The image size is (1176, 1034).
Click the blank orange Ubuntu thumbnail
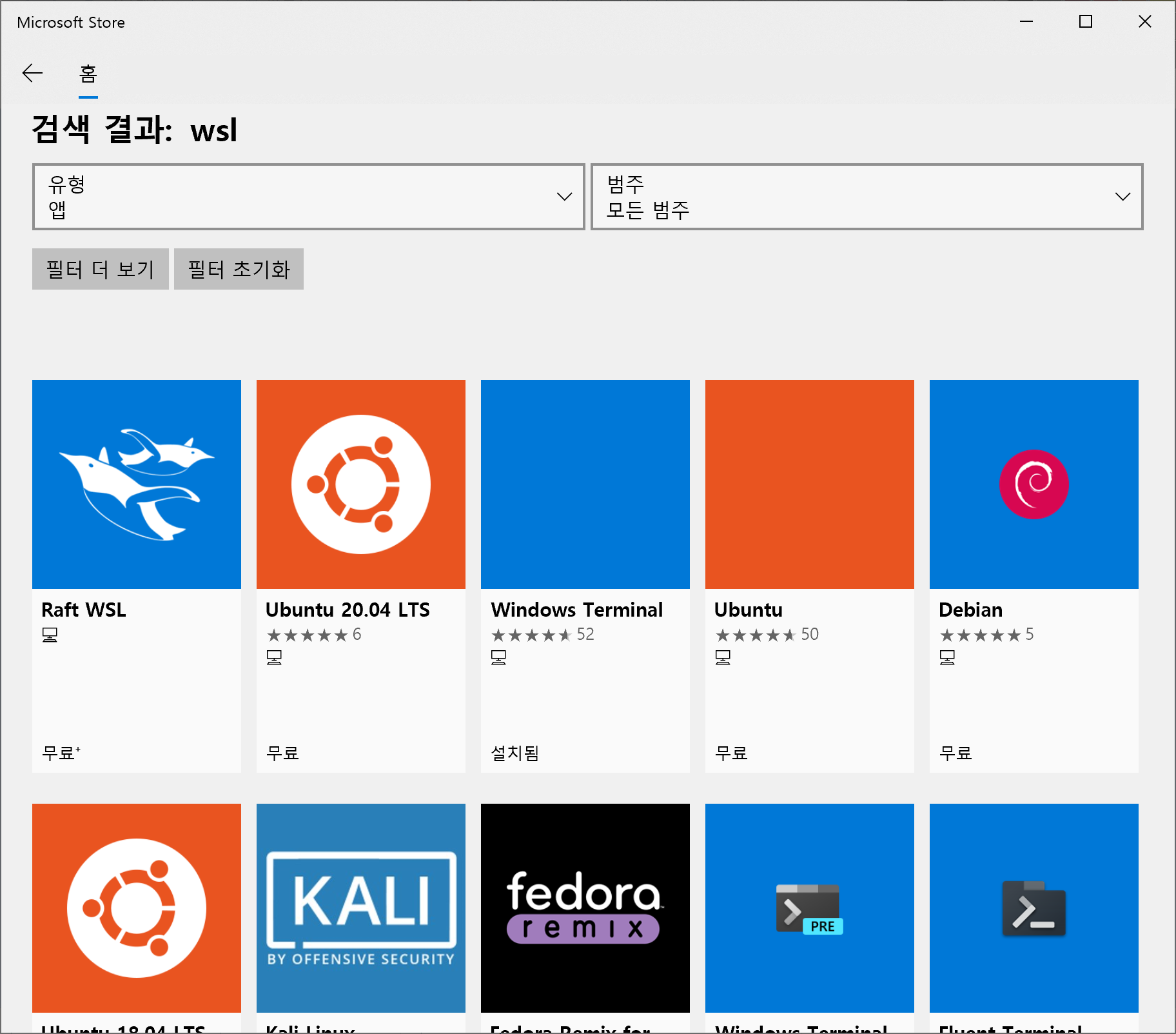[809, 484]
